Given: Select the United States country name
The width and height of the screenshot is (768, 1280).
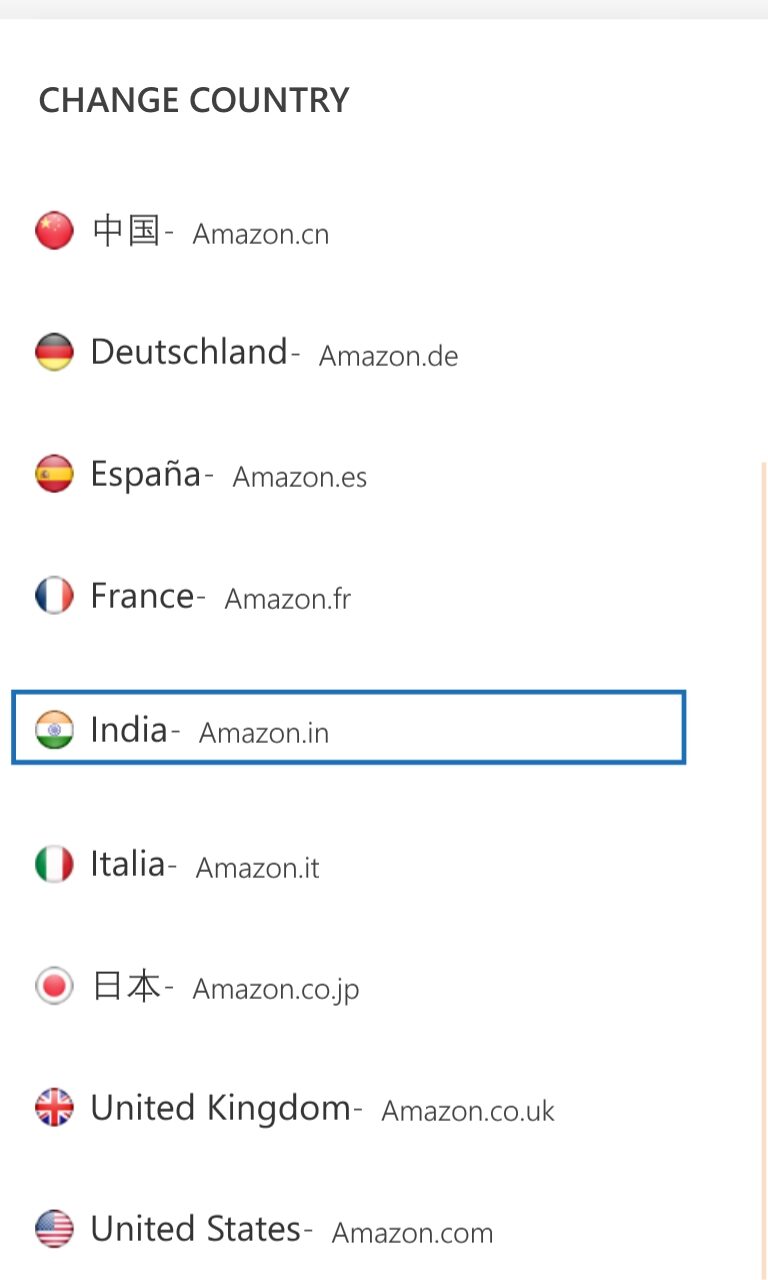Looking at the screenshot, I should [196, 1229].
